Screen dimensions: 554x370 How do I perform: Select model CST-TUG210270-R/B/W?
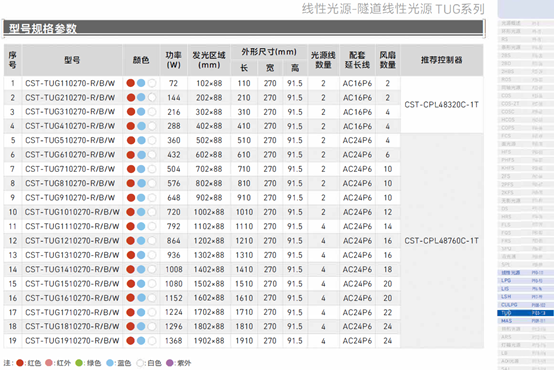70,98
